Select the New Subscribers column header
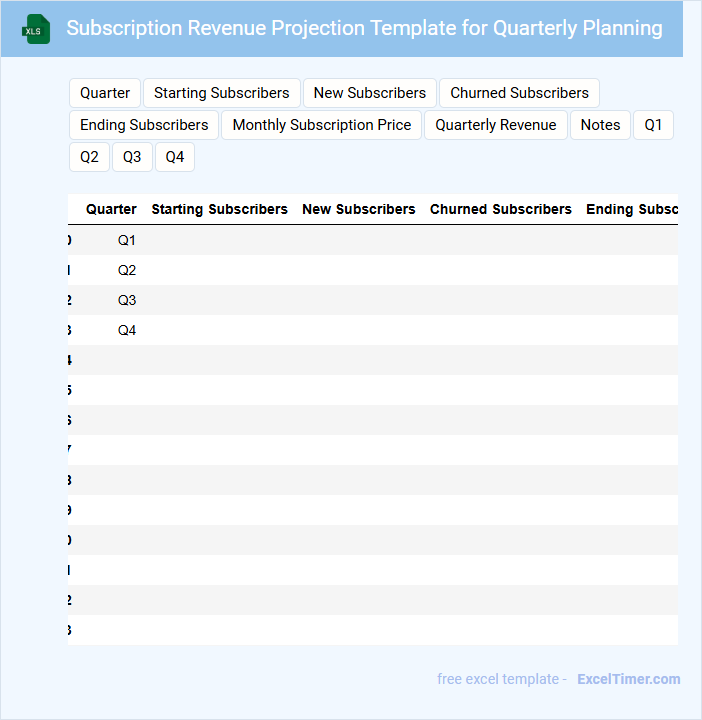 click(x=358, y=209)
